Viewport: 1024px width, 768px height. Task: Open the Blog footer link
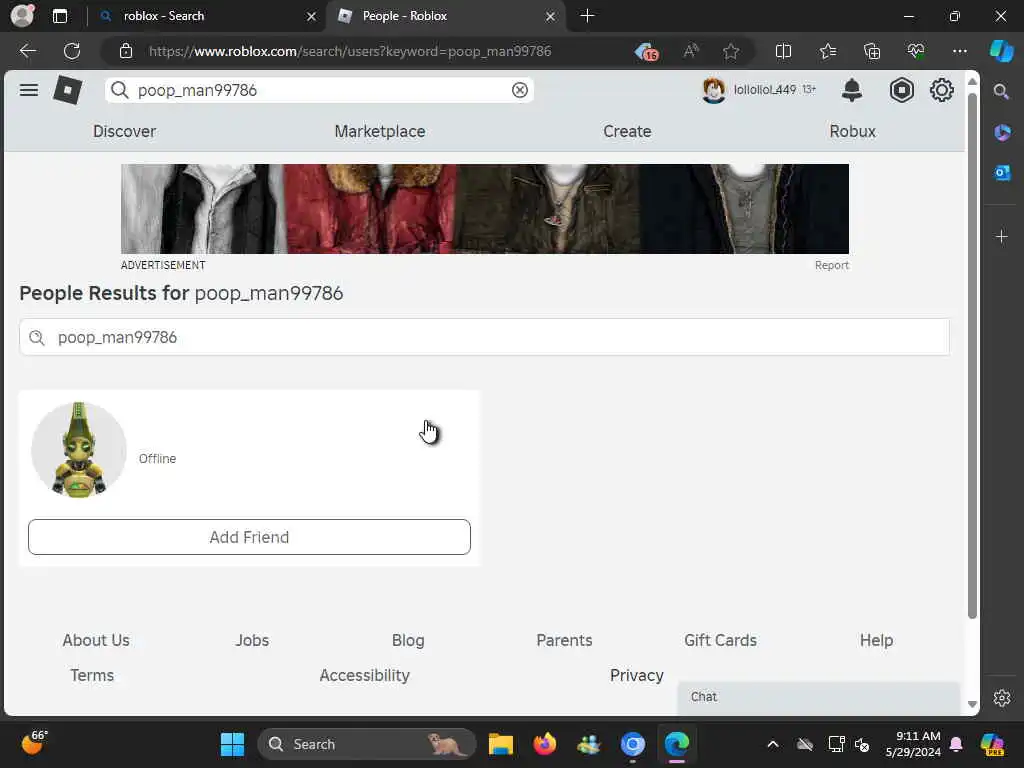408,640
